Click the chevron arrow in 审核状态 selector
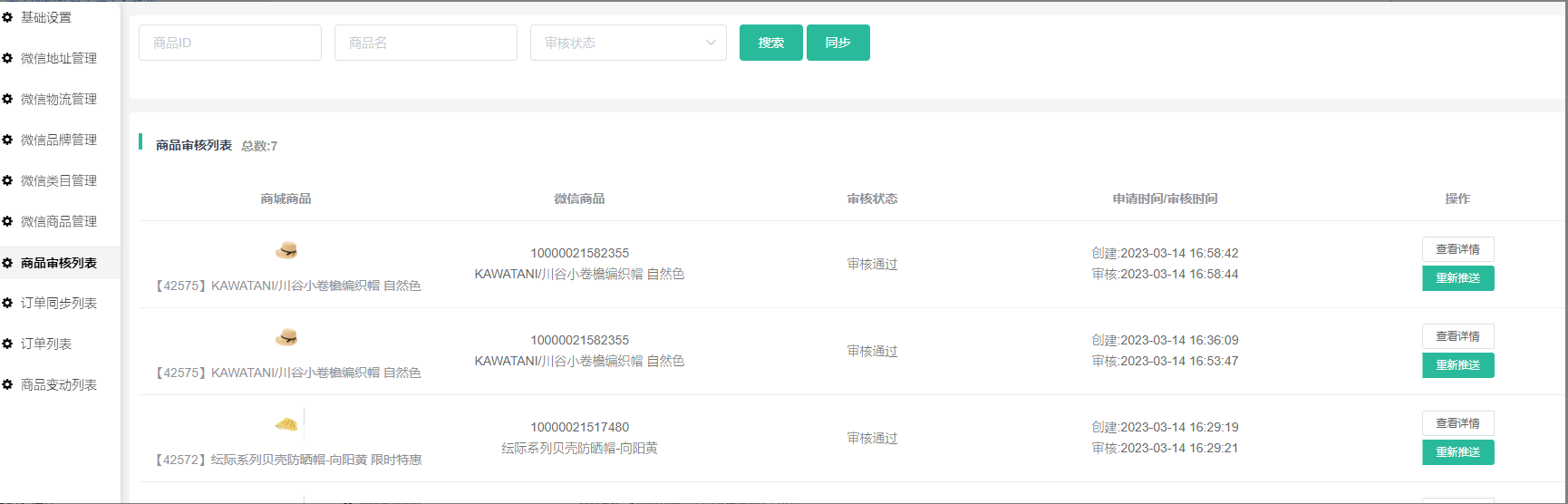This screenshot has height=504, width=1568. pyautogui.click(x=711, y=43)
